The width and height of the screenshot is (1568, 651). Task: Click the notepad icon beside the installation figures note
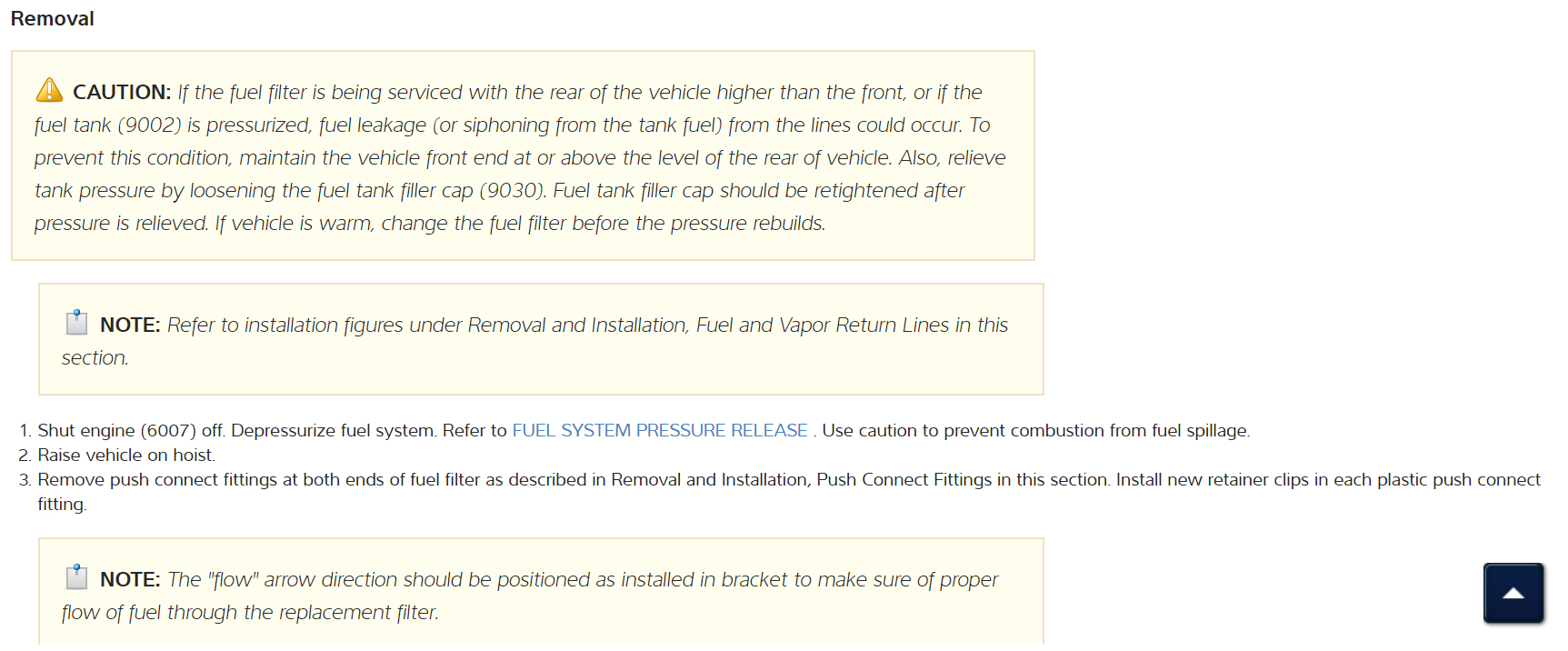click(76, 323)
